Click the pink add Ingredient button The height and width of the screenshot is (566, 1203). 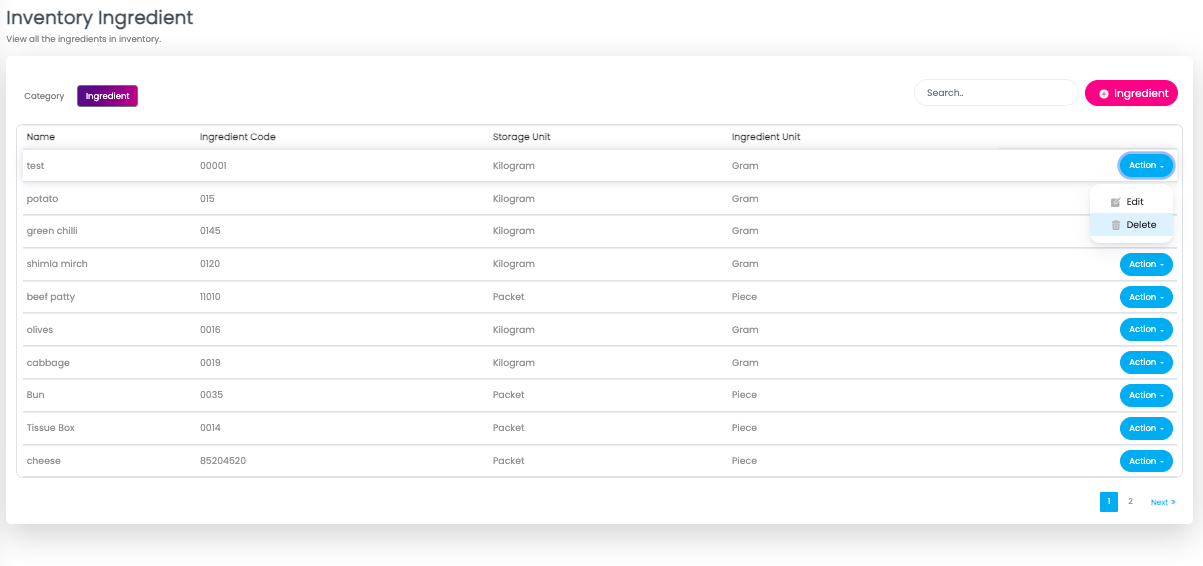1131,93
